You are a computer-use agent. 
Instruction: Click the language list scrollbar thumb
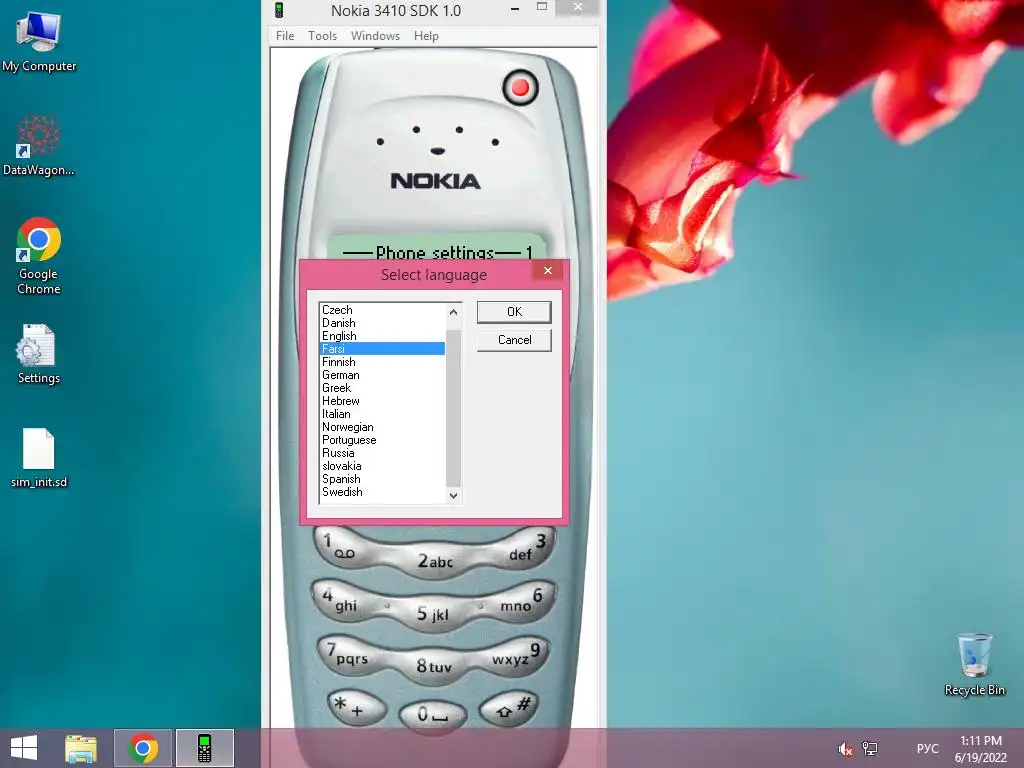453,408
